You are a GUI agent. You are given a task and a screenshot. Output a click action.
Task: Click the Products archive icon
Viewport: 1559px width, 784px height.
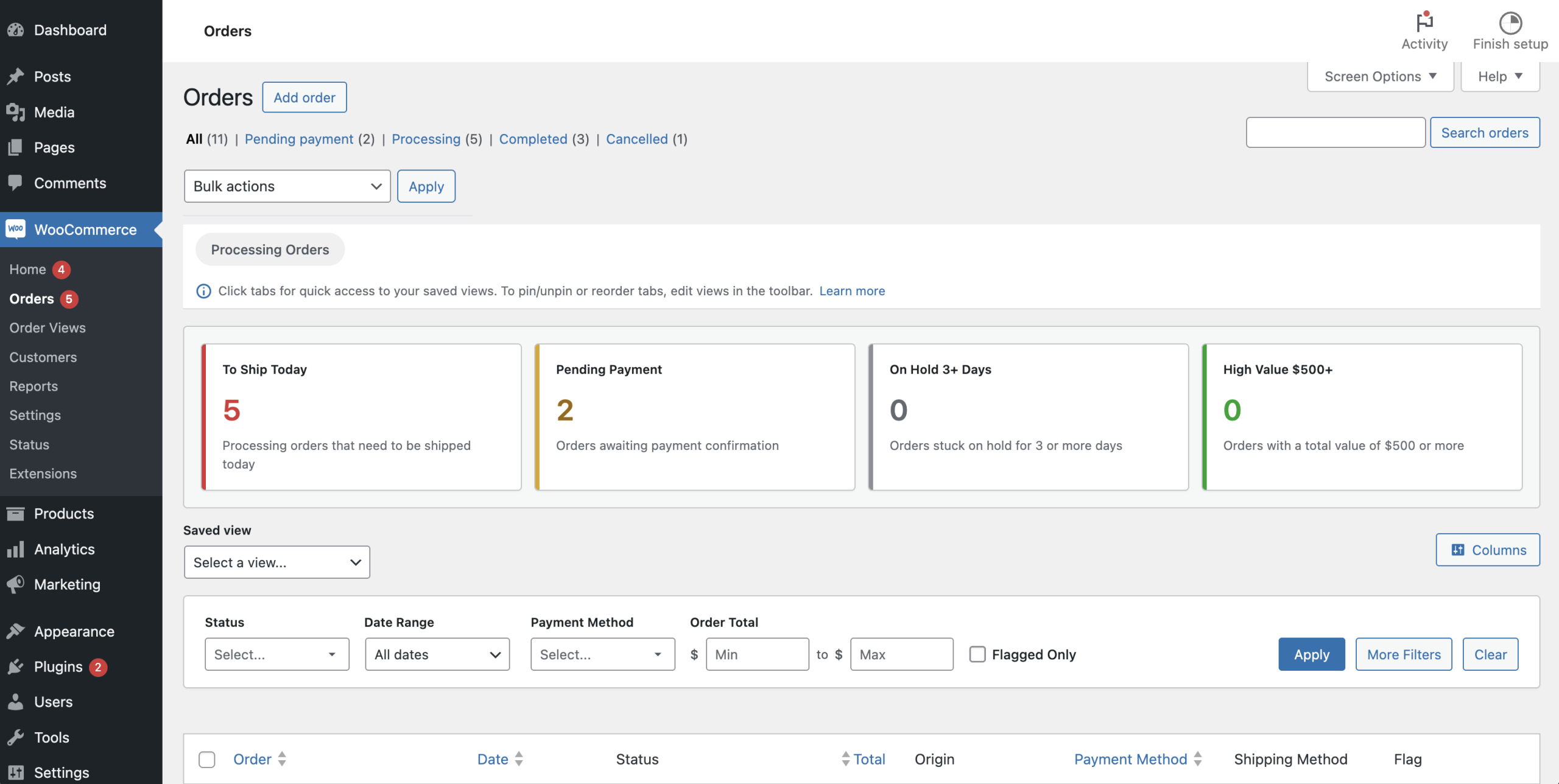tap(16, 514)
